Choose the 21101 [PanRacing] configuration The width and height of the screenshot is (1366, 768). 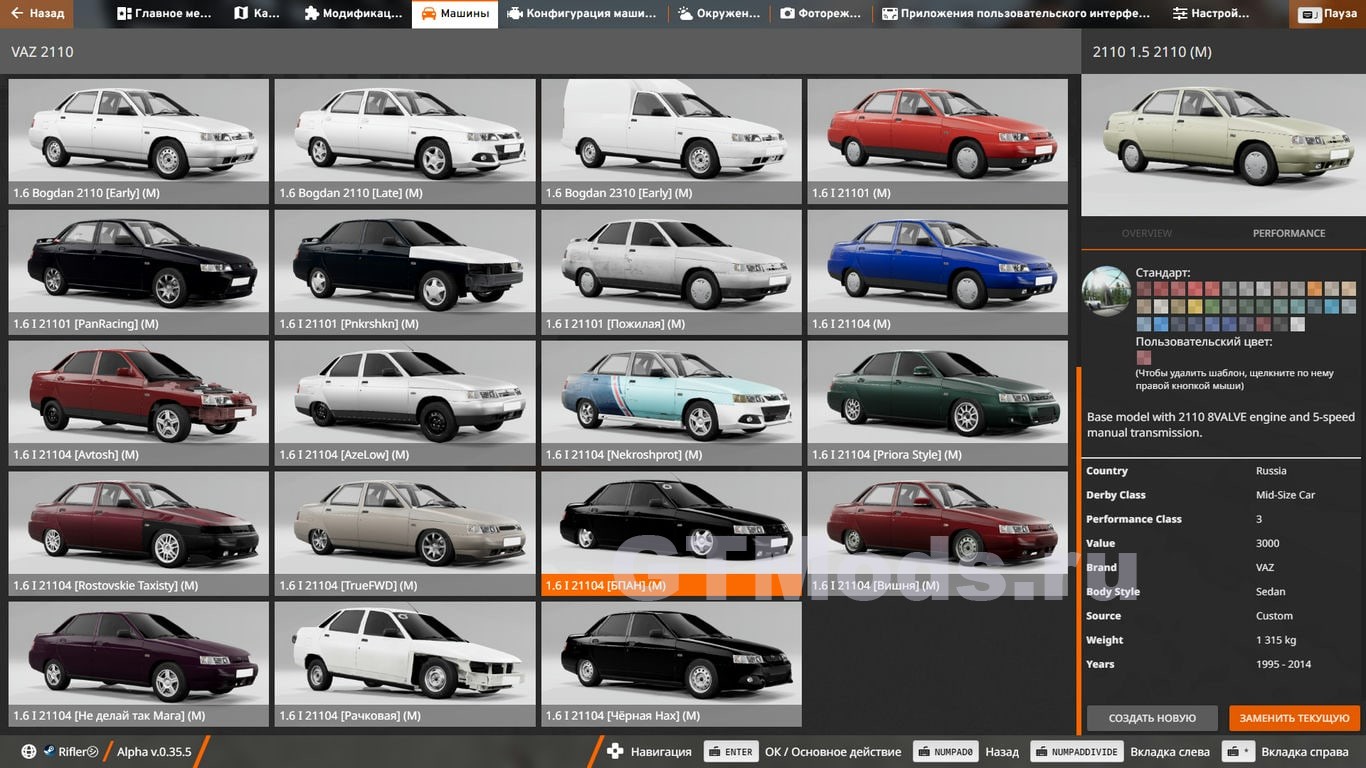click(139, 272)
